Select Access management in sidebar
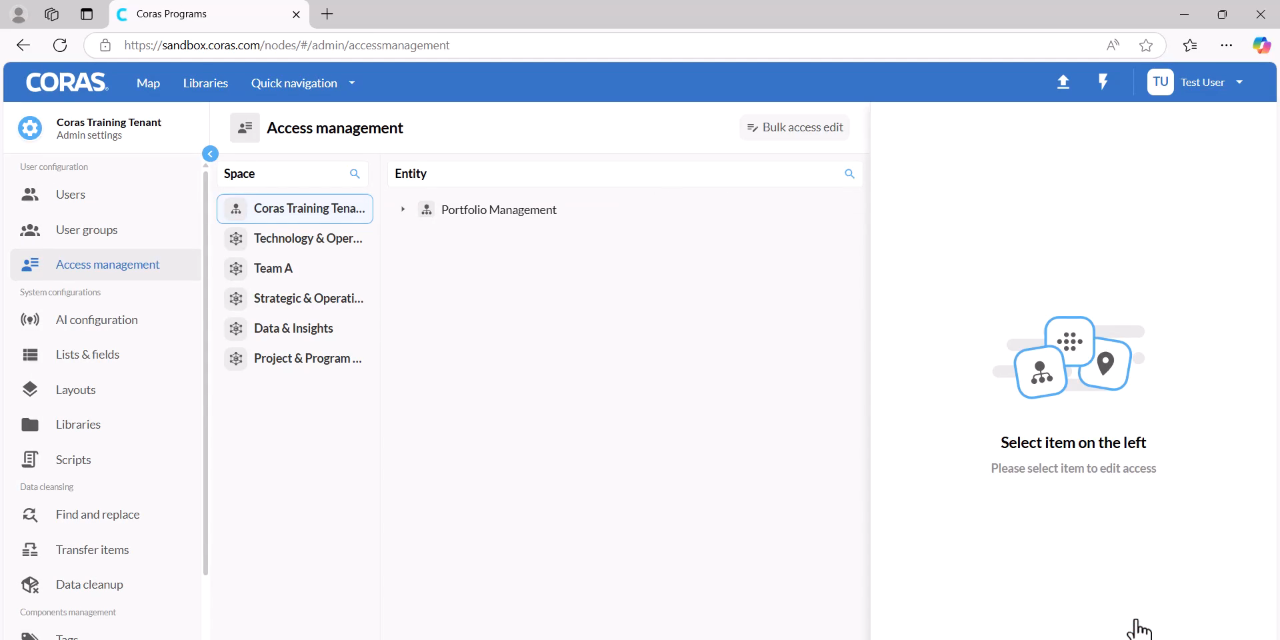Image resolution: width=1280 pixels, height=640 pixels. click(106, 265)
